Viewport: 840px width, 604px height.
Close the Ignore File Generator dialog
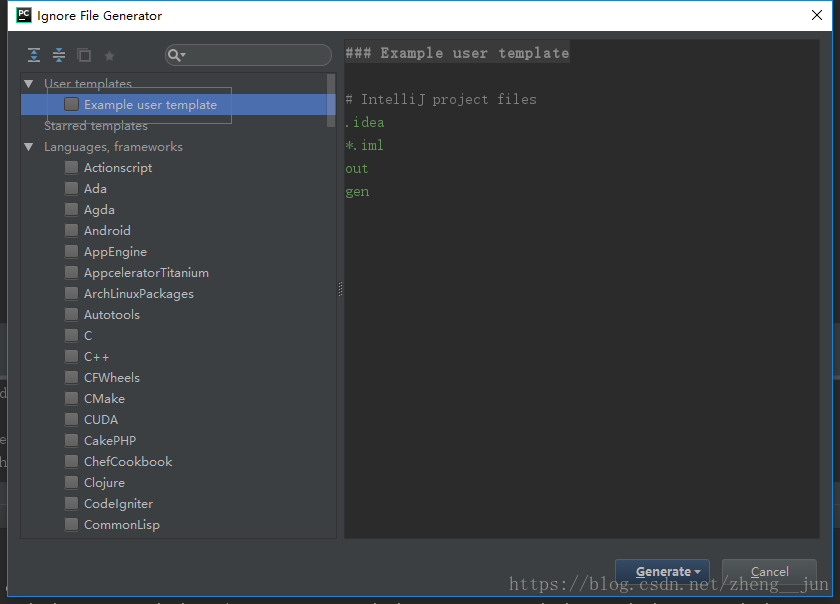[816, 15]
